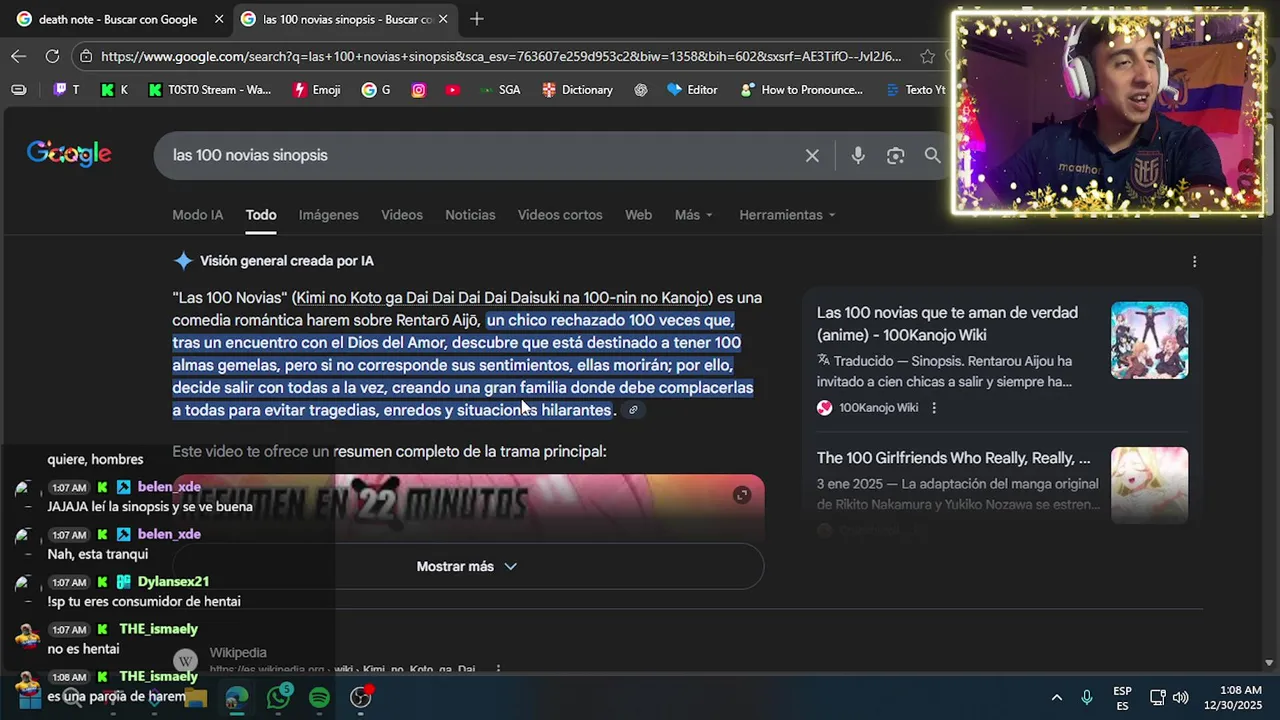Screen dimensions: 1280x720
Task: Close the 'las 100 novias sinopsis' tab
Action: [443, 19]
